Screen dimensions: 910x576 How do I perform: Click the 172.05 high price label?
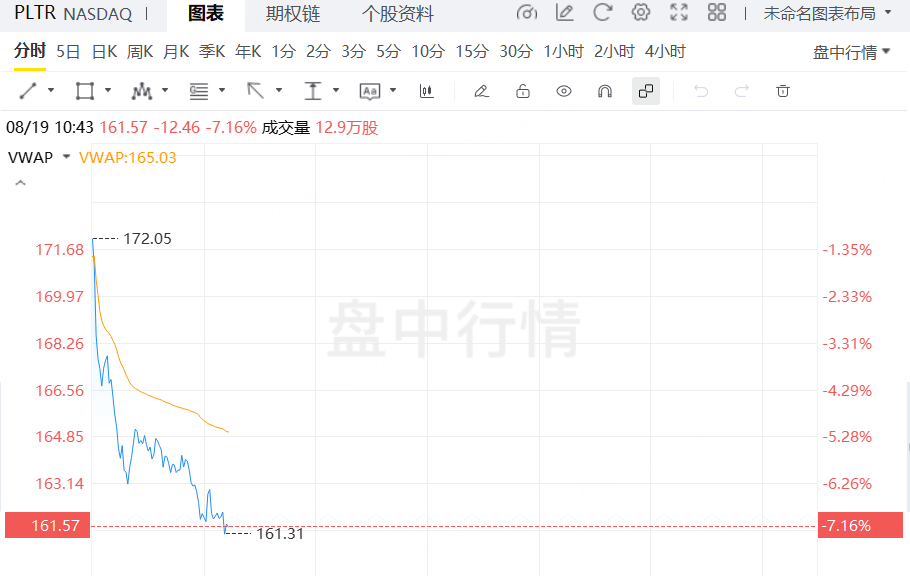point(147,239)
